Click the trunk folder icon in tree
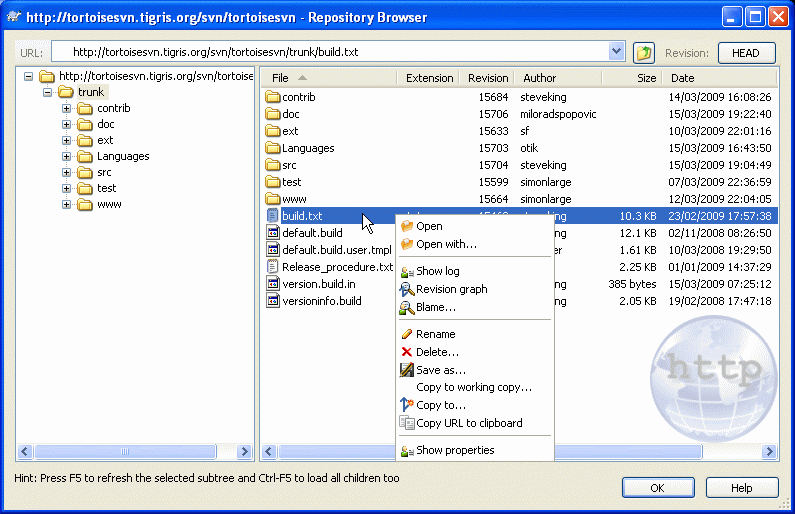Viewport: 795px width, 514px height. click(65, 92)
